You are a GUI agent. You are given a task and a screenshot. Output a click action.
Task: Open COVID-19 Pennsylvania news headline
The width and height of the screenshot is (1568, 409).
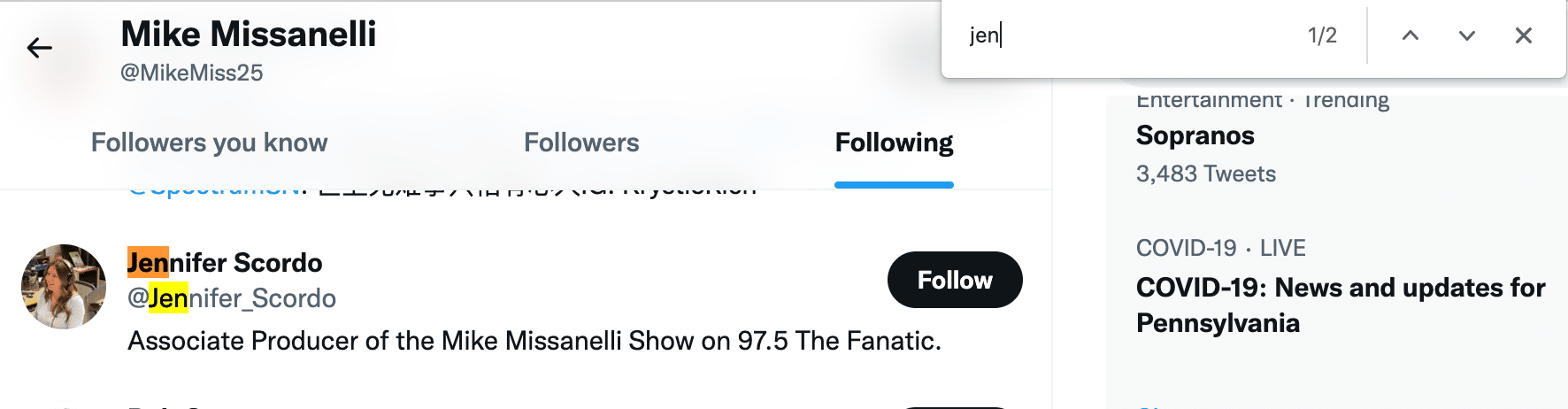point(1341,305)
